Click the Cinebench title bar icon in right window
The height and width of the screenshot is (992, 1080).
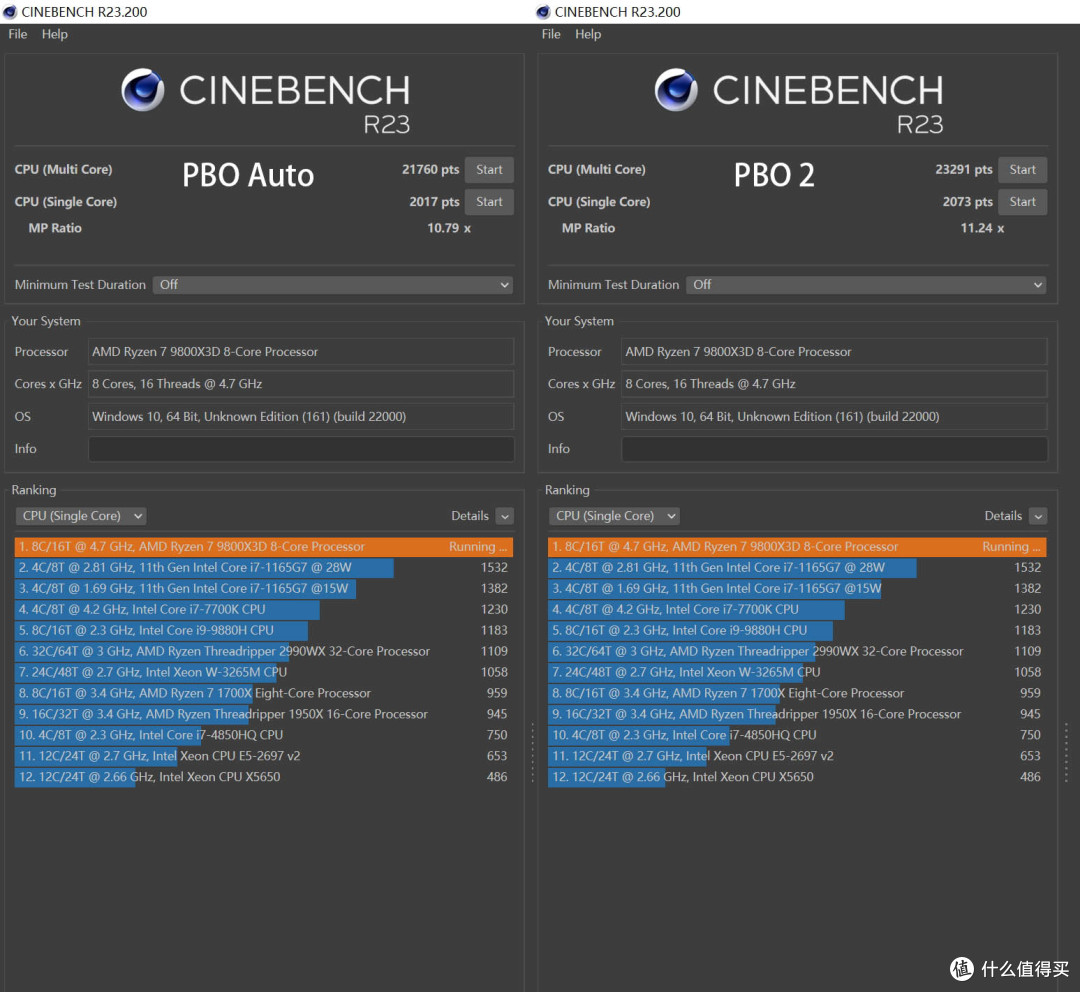(x=543, y=12)
